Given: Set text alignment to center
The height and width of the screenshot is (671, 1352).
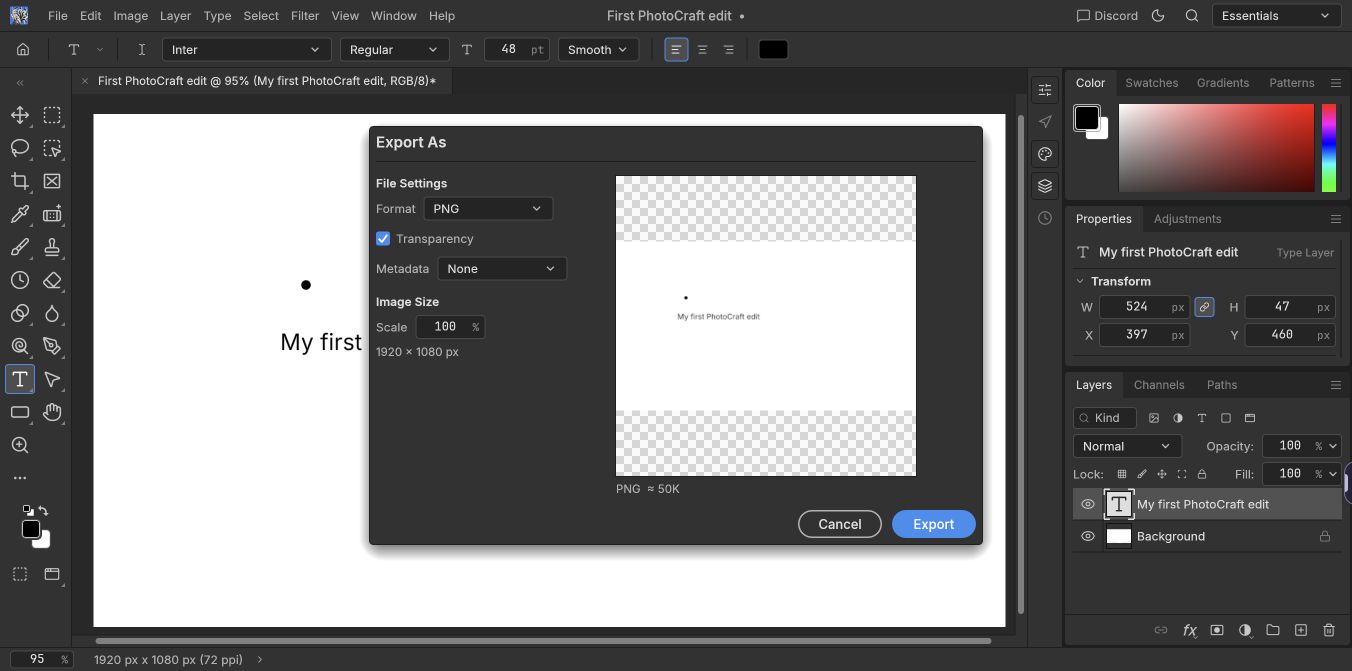Looking at the screenshot, I should pos(702,49).
